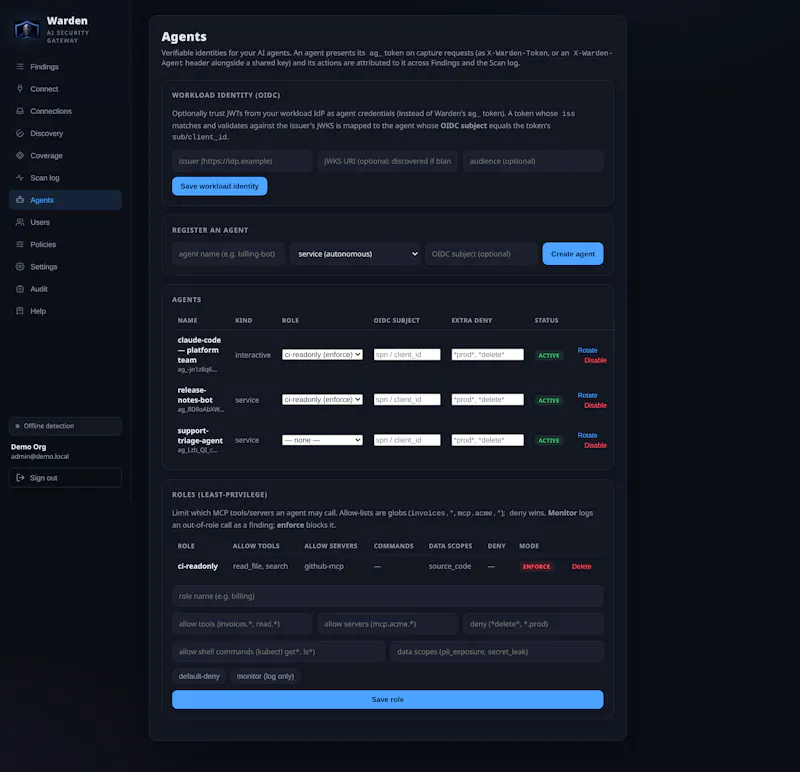Click the Create agent button
This screenshot has width=800, height=772.
(x=572, y=254)
